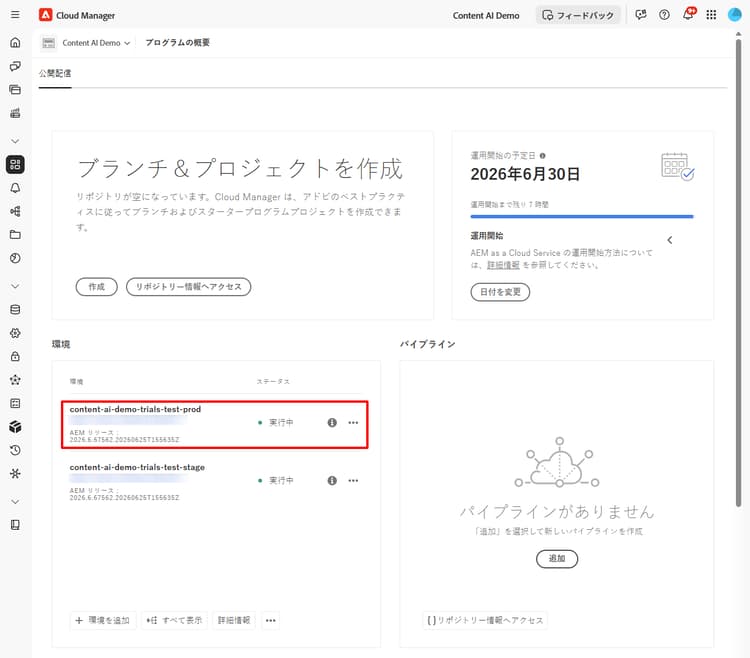Click the 日付を変更 button
The height and width of the screenshot is (658, 750).
[500, 292]
